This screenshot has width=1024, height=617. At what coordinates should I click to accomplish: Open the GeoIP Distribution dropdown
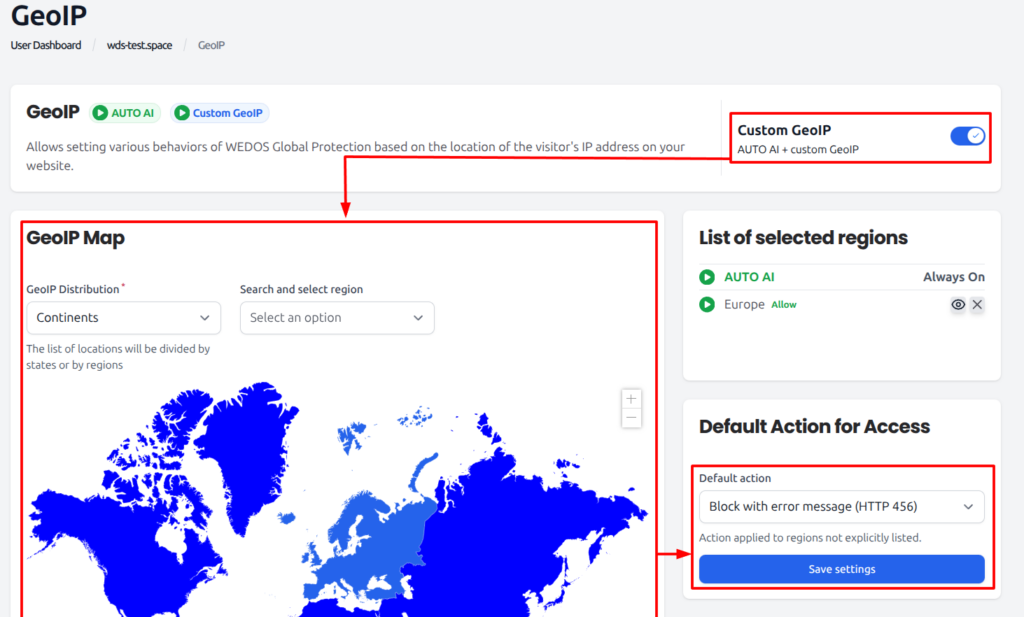coord(123,317)
